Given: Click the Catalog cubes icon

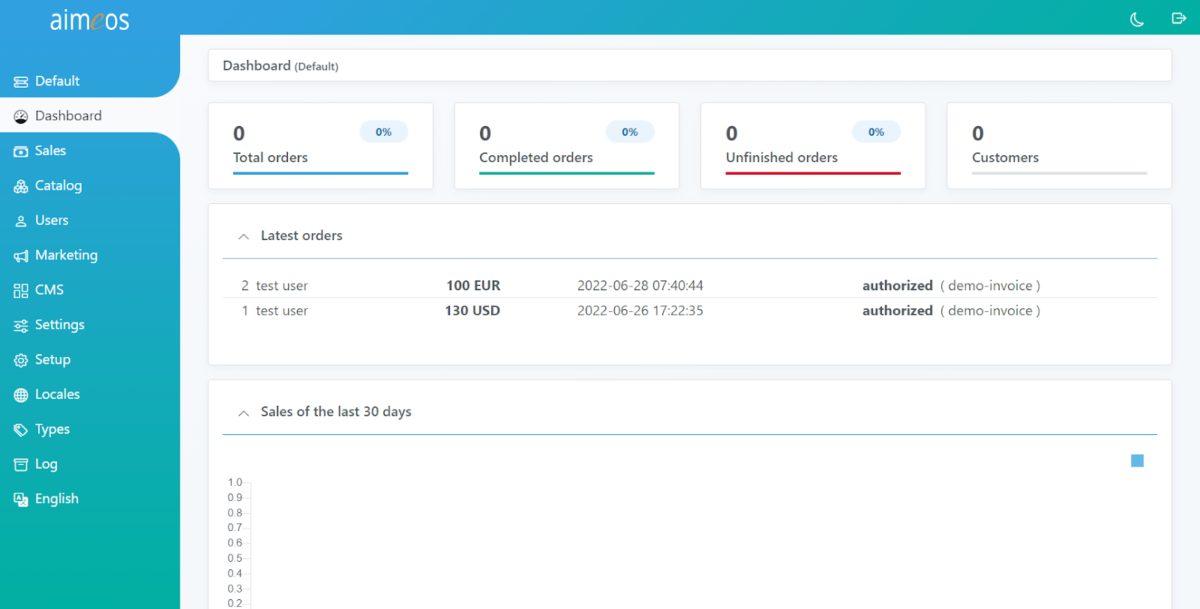Looking at the screenshot, I should pos(21,186).
